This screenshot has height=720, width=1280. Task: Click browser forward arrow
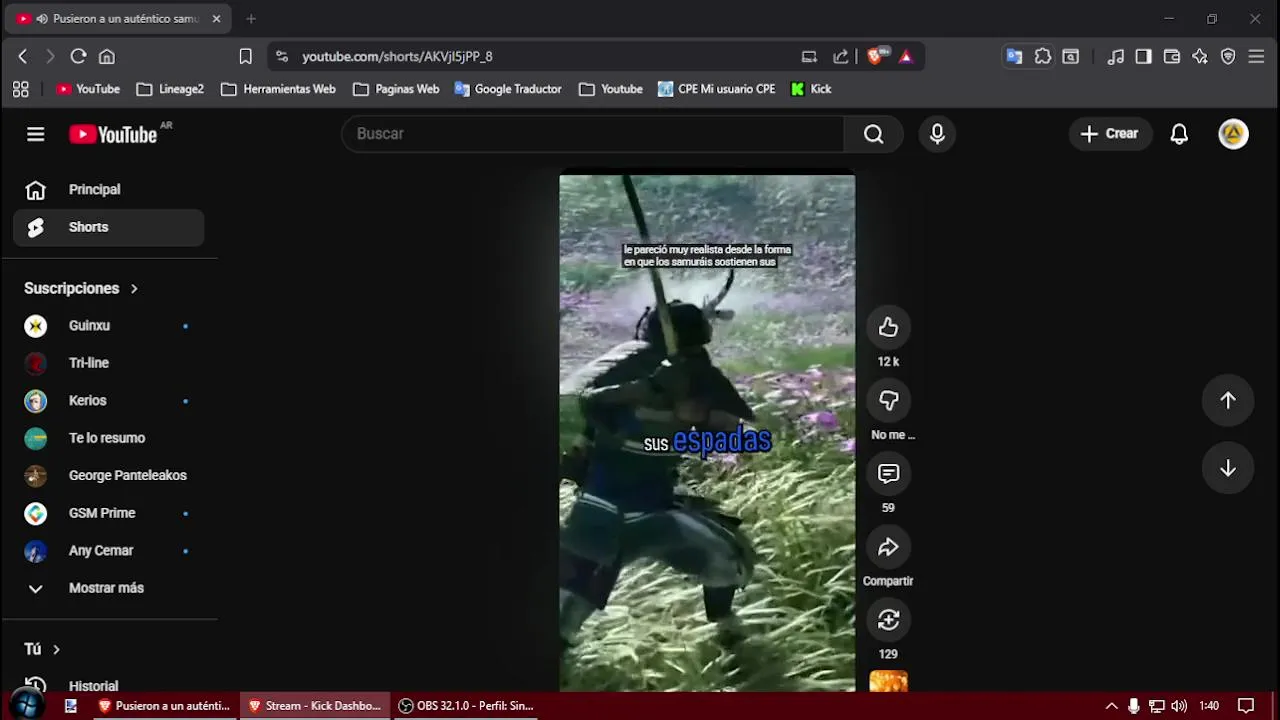[x=50, y=57]
